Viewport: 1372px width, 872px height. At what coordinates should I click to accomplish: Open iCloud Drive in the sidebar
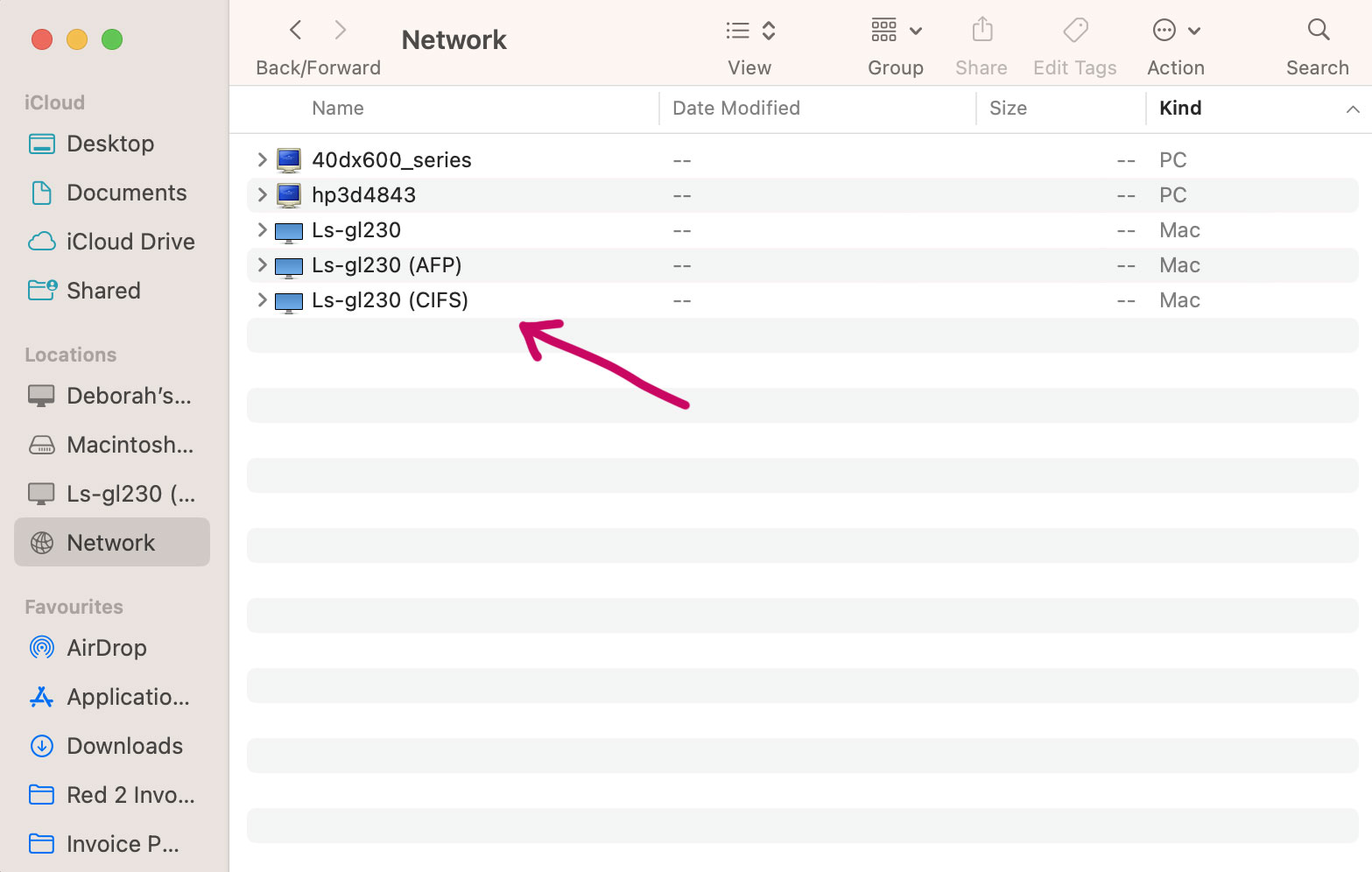130,242
